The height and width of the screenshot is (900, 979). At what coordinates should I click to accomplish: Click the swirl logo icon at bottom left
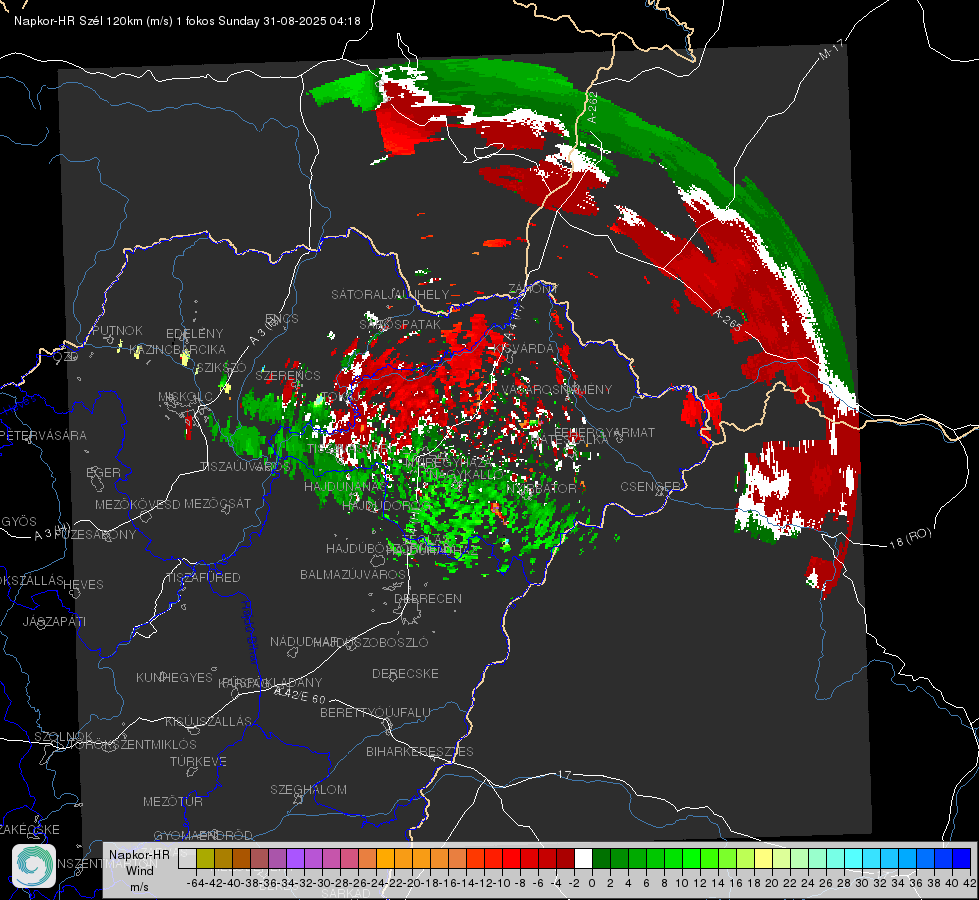pos(34,866)
